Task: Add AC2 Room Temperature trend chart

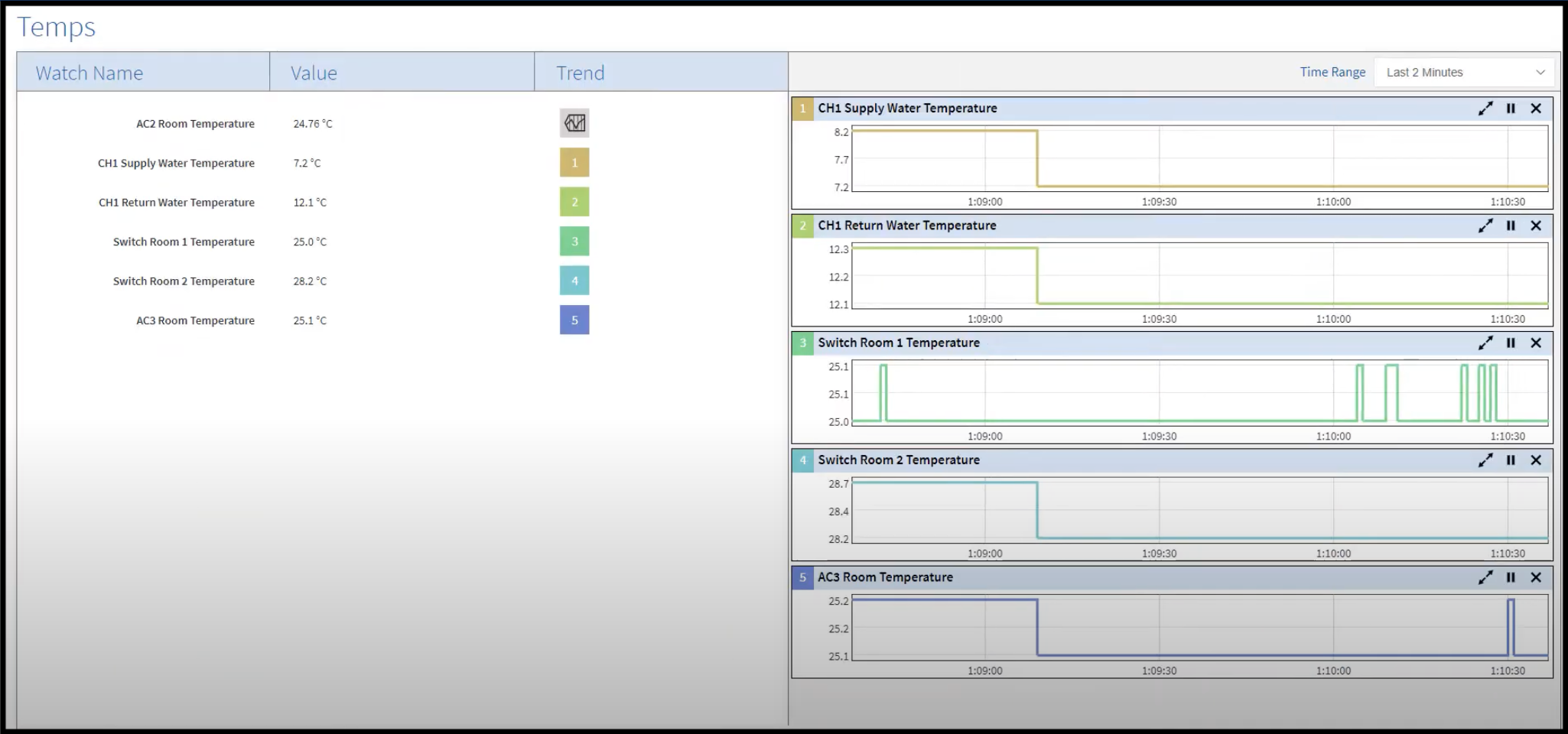Action: 574,123
